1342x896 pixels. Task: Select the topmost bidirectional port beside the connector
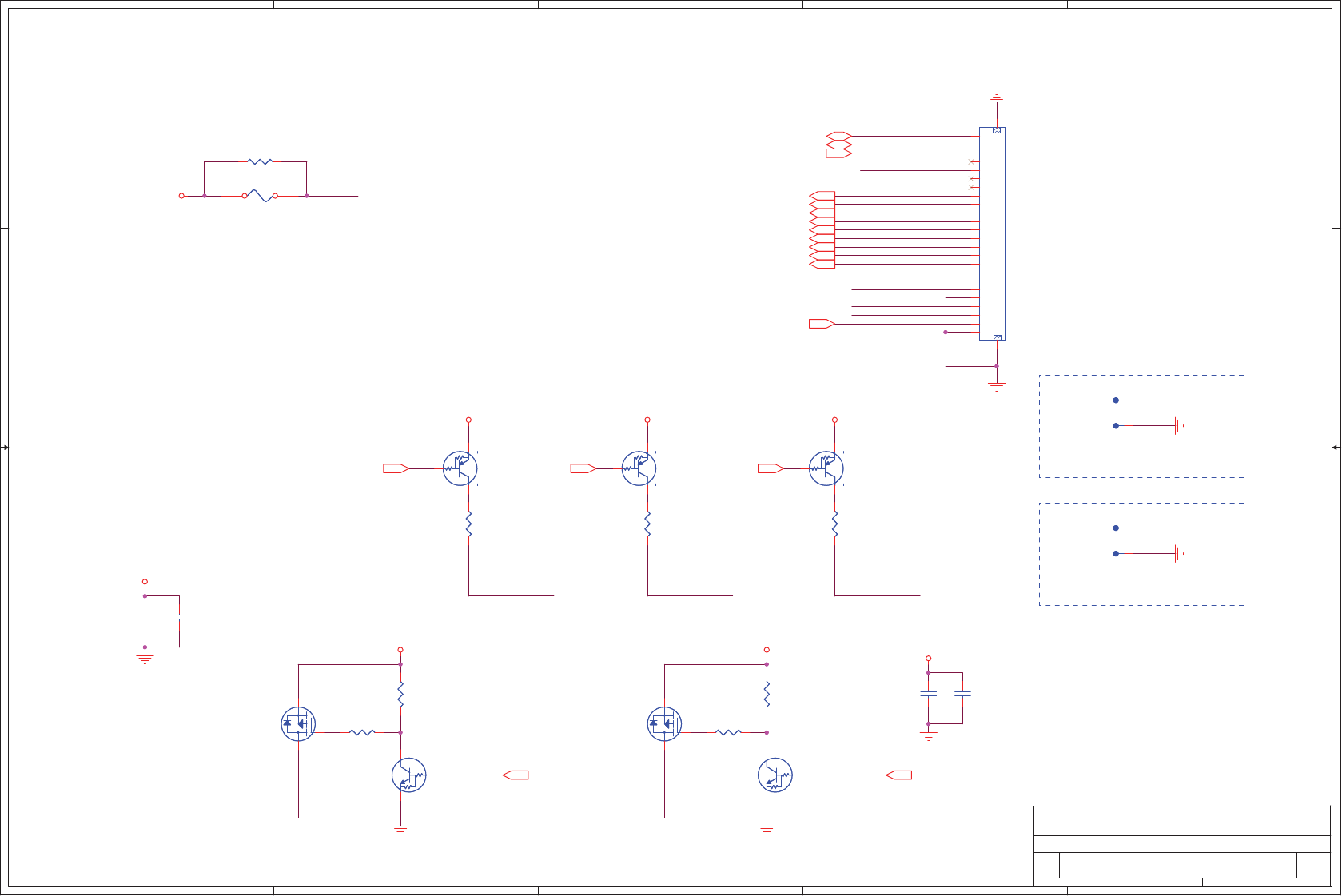click(838, 136)
